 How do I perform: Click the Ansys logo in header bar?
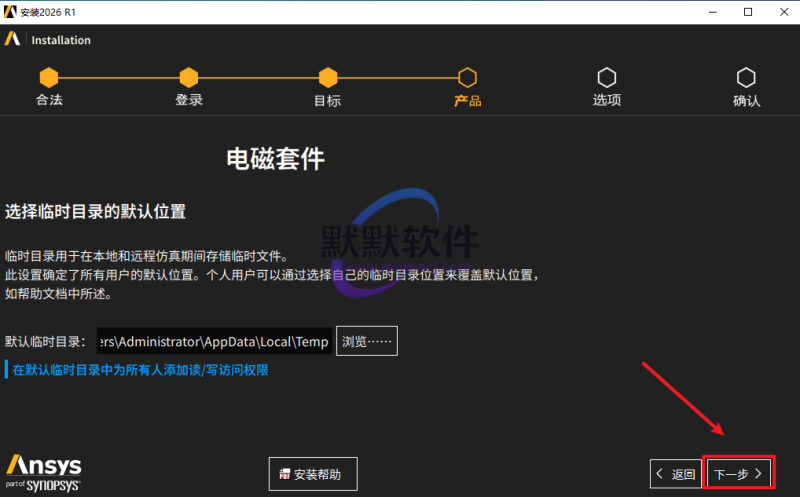coord(13,40)
